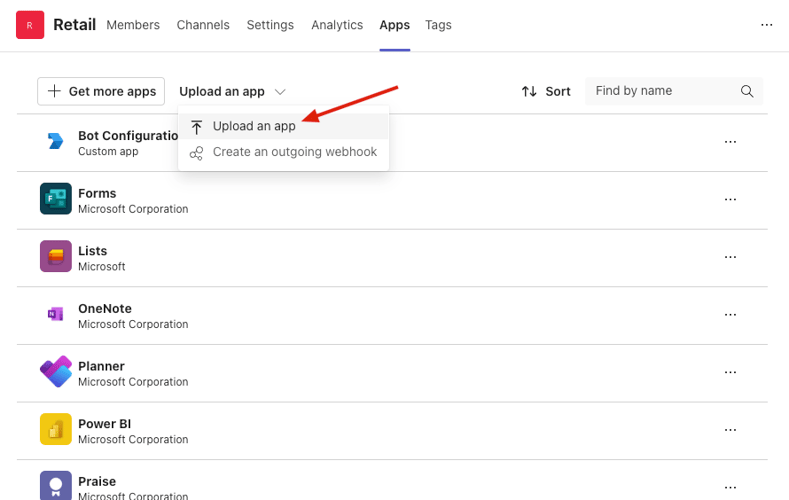Open more options for Forms
The height and width of the screenshot is (500, 789).
point(730,200)
